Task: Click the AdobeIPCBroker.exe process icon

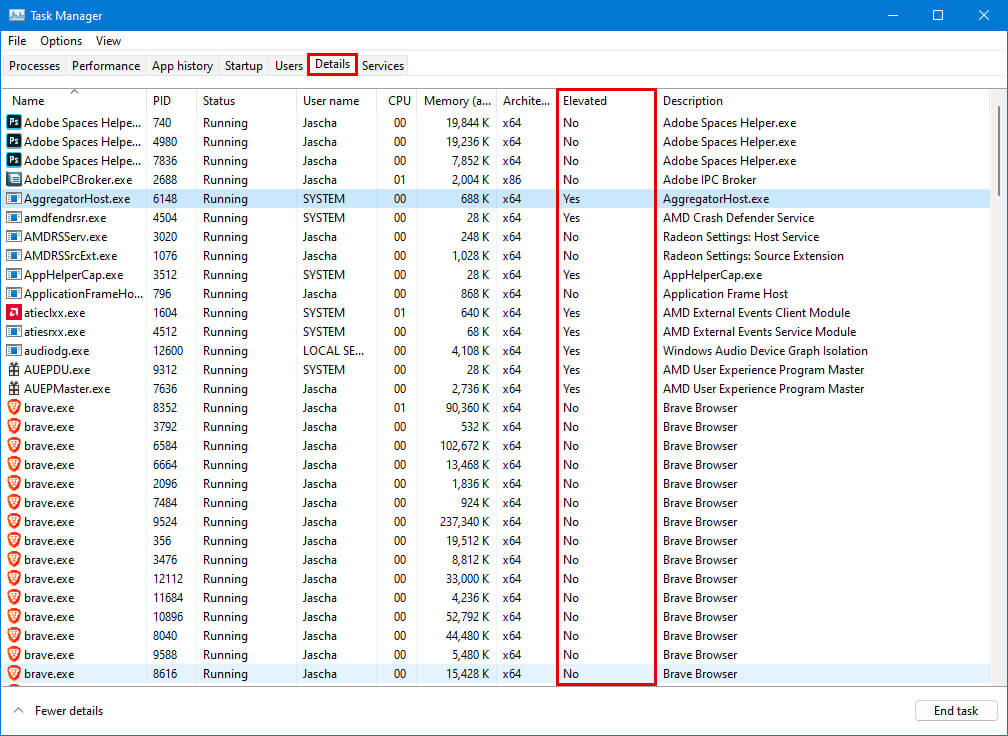Action: [x=14, y=179]
